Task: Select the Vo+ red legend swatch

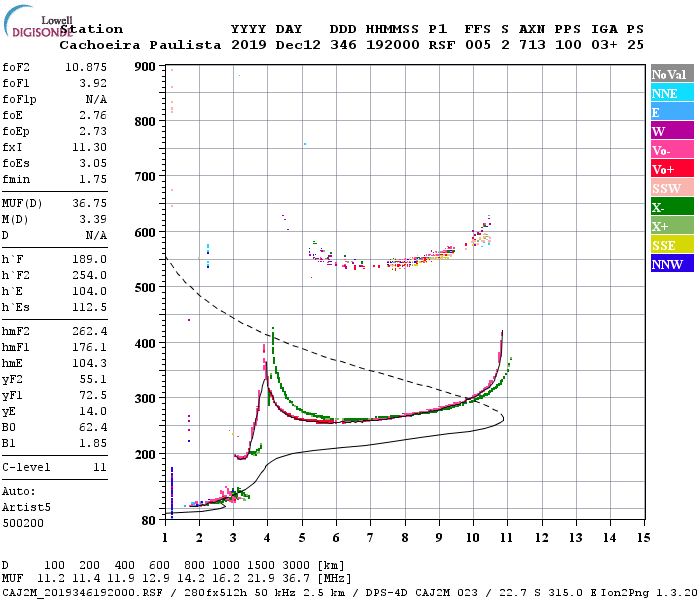Action: coord(672,169)
